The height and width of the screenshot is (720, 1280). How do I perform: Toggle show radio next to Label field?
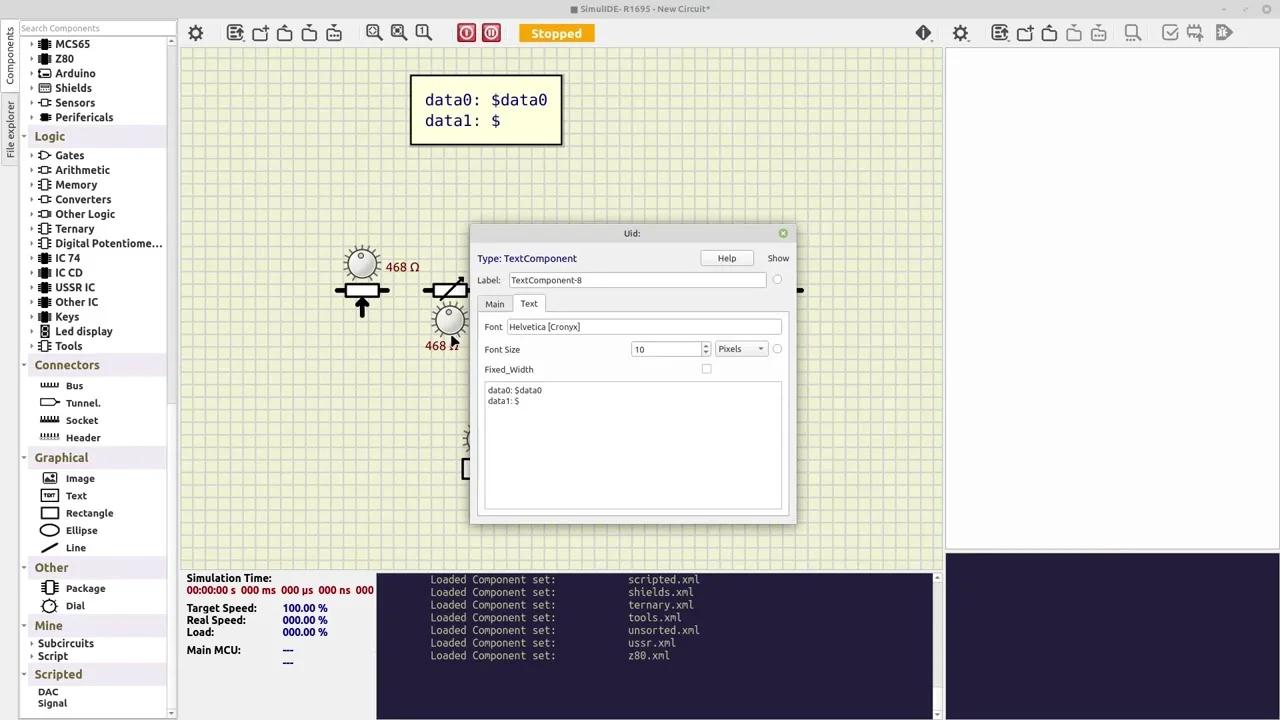pos(777,280)
